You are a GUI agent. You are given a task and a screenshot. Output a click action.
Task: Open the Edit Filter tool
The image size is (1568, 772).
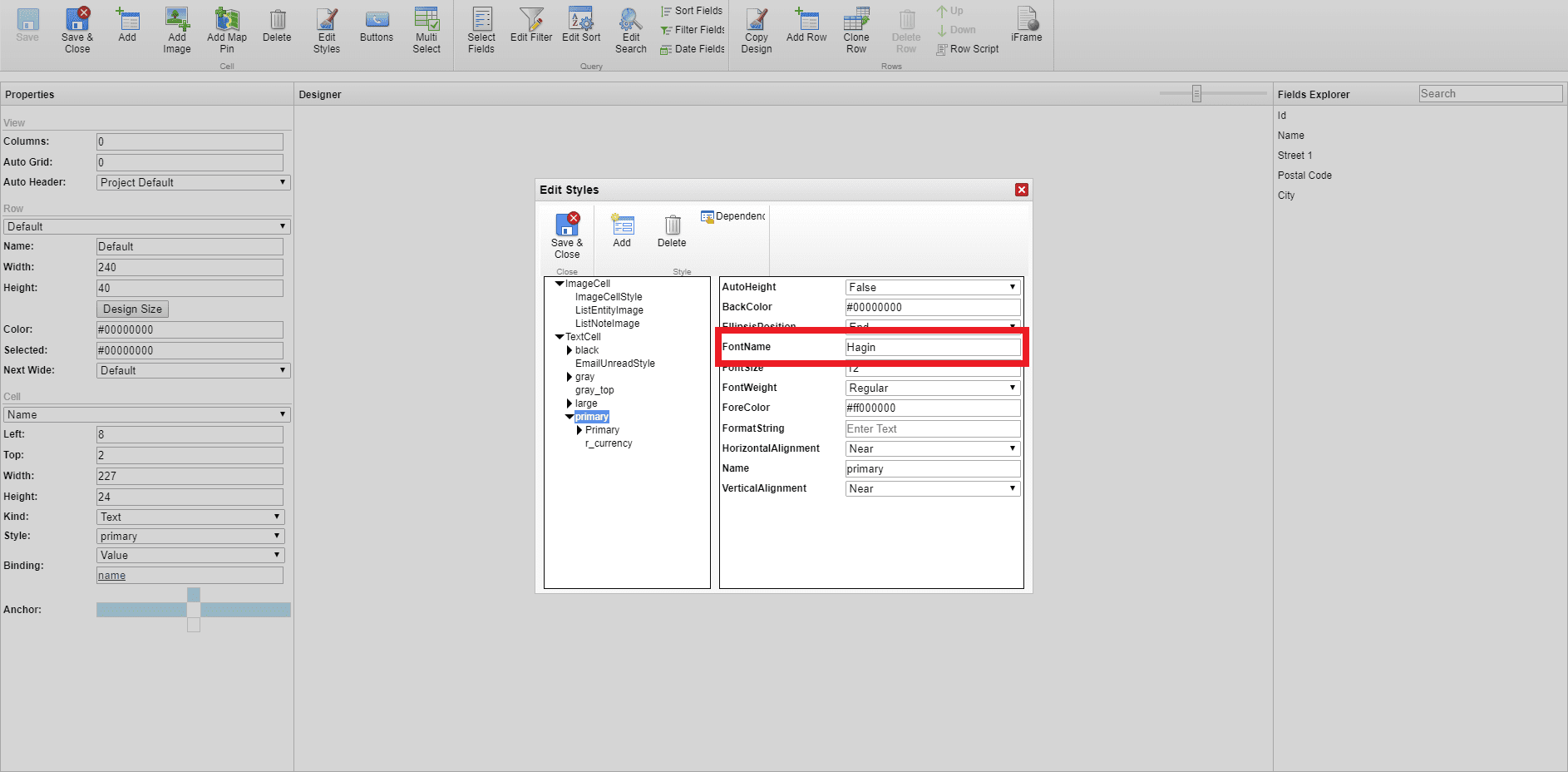[531, 25]
